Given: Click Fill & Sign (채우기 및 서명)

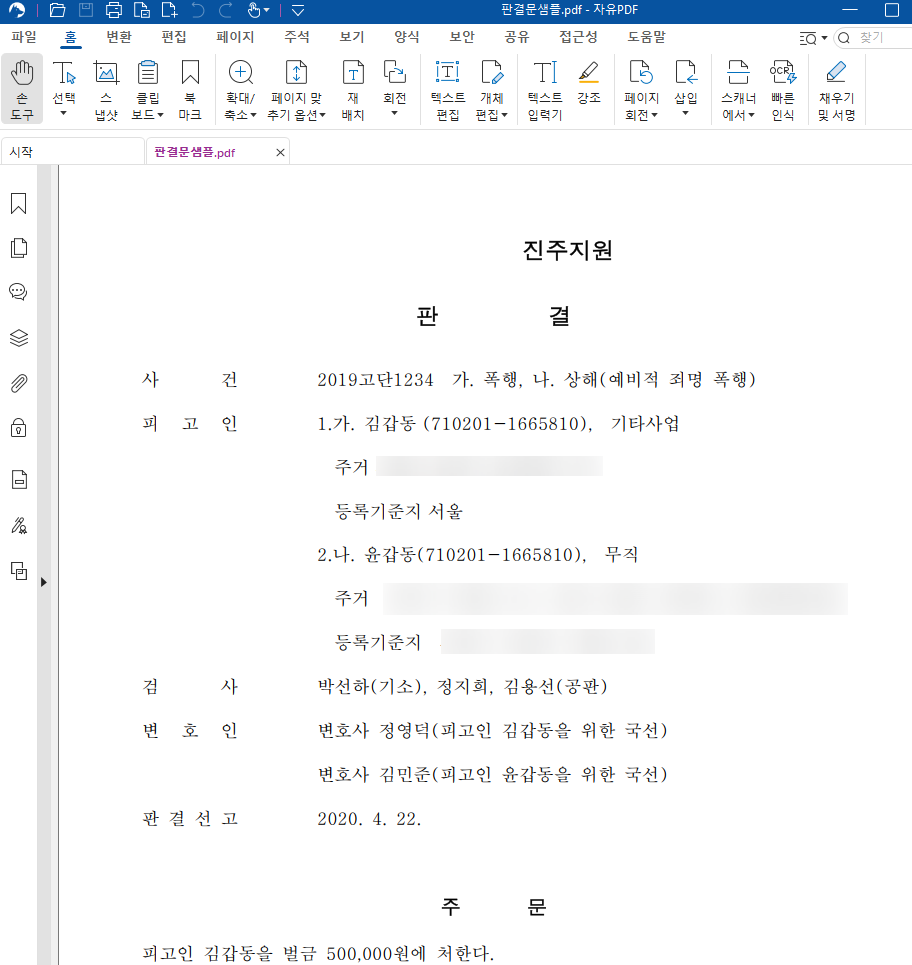Looking at the screenshot, I should [837, 89].
